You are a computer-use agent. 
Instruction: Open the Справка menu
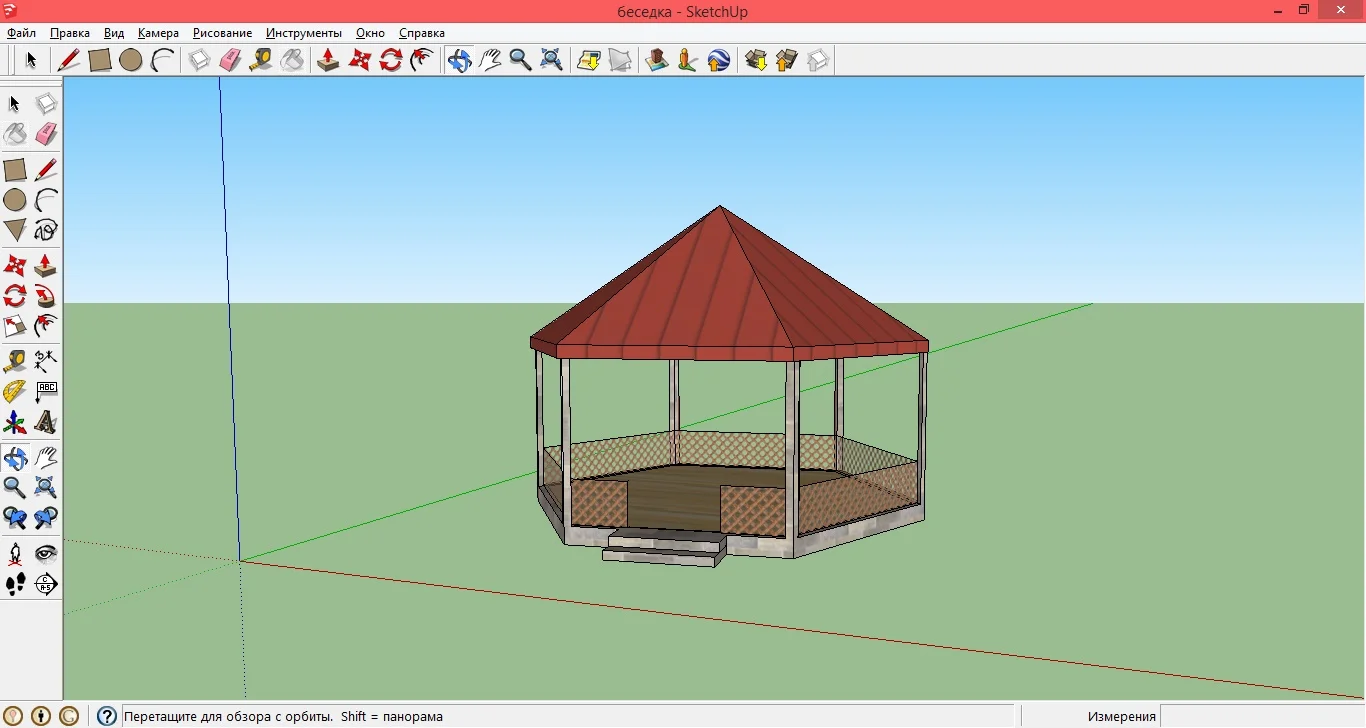pos(421,33)
